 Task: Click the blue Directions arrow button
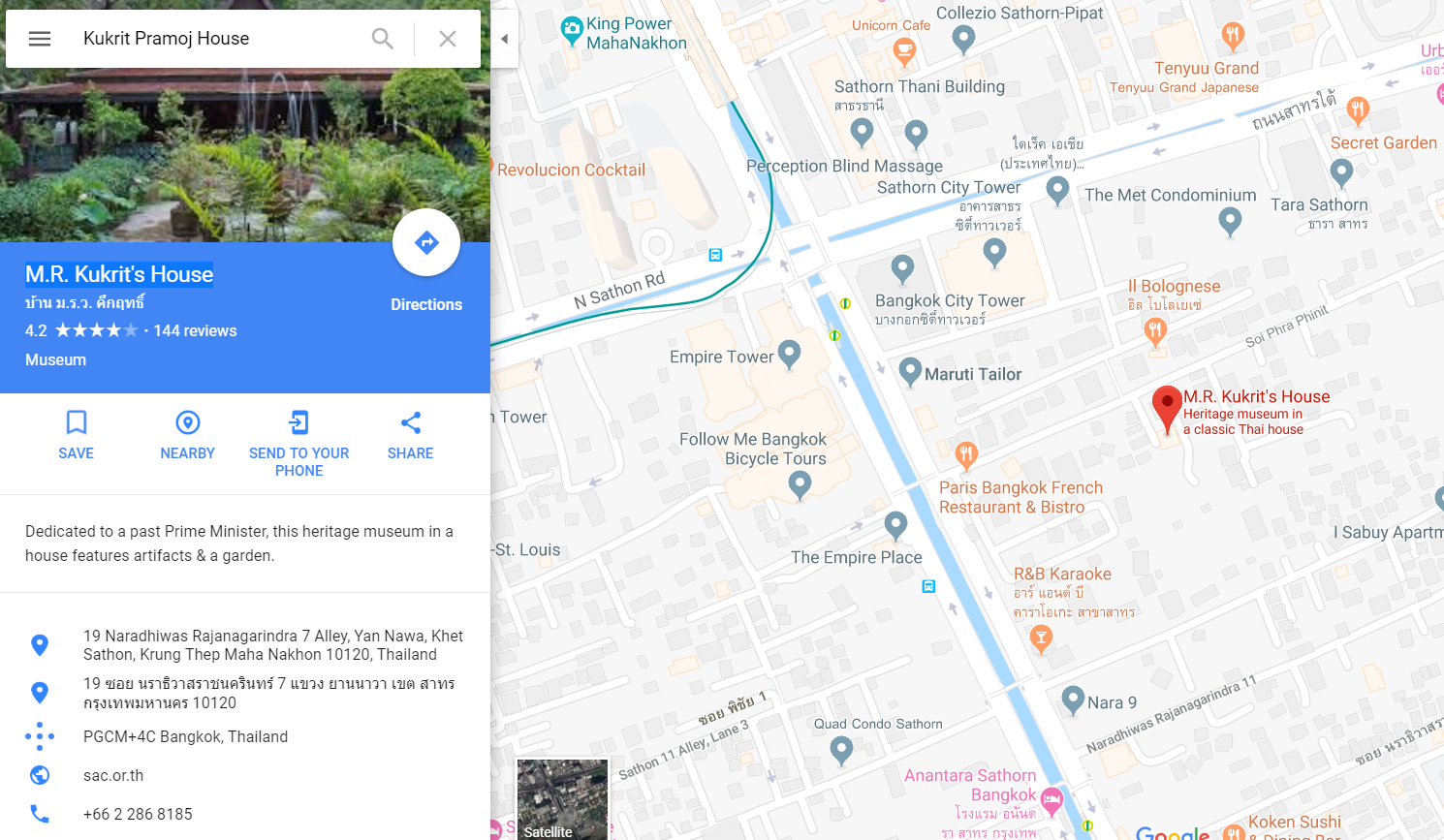(x=426, y=242)
